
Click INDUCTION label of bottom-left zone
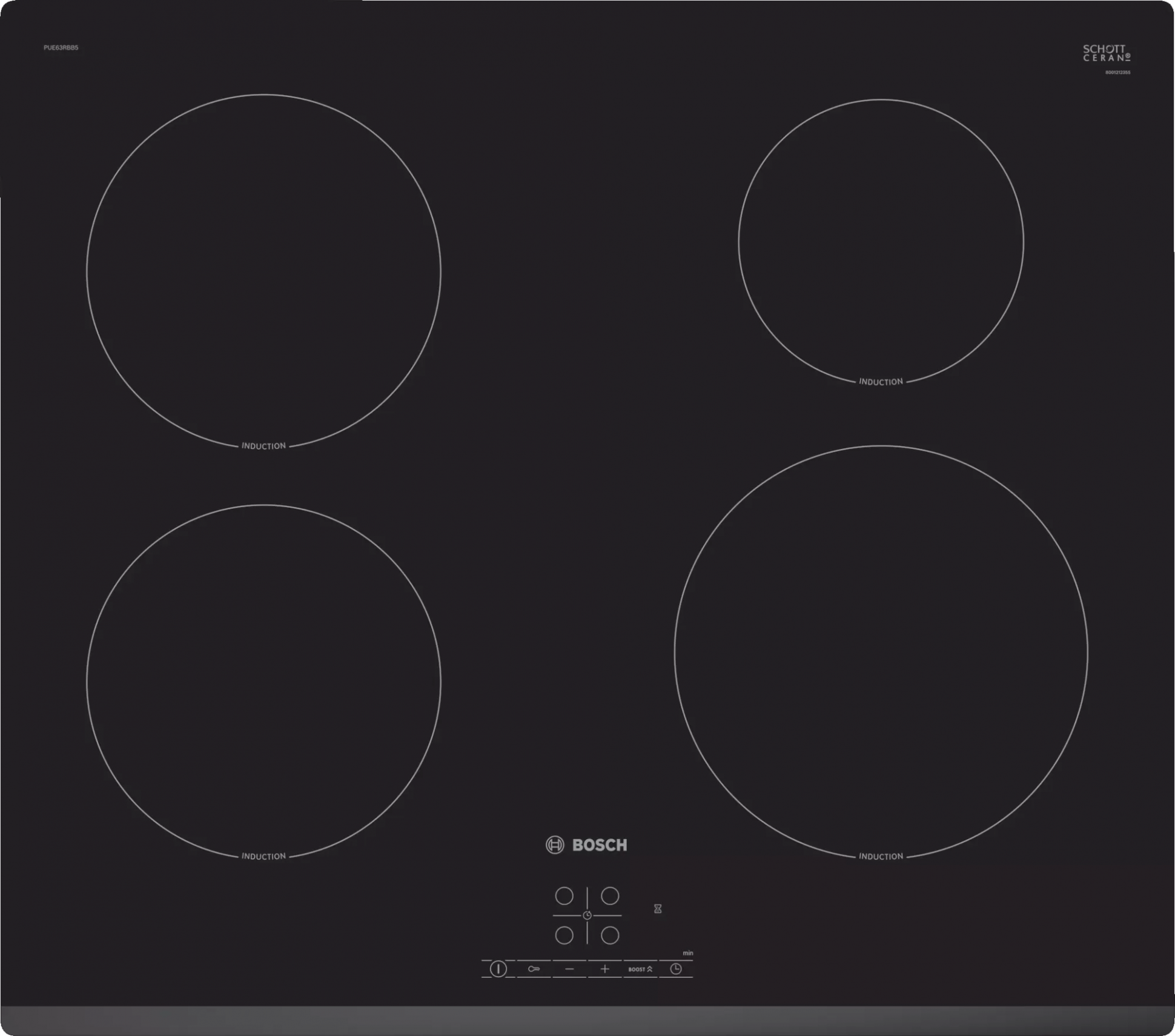click(x=263, y=856)
